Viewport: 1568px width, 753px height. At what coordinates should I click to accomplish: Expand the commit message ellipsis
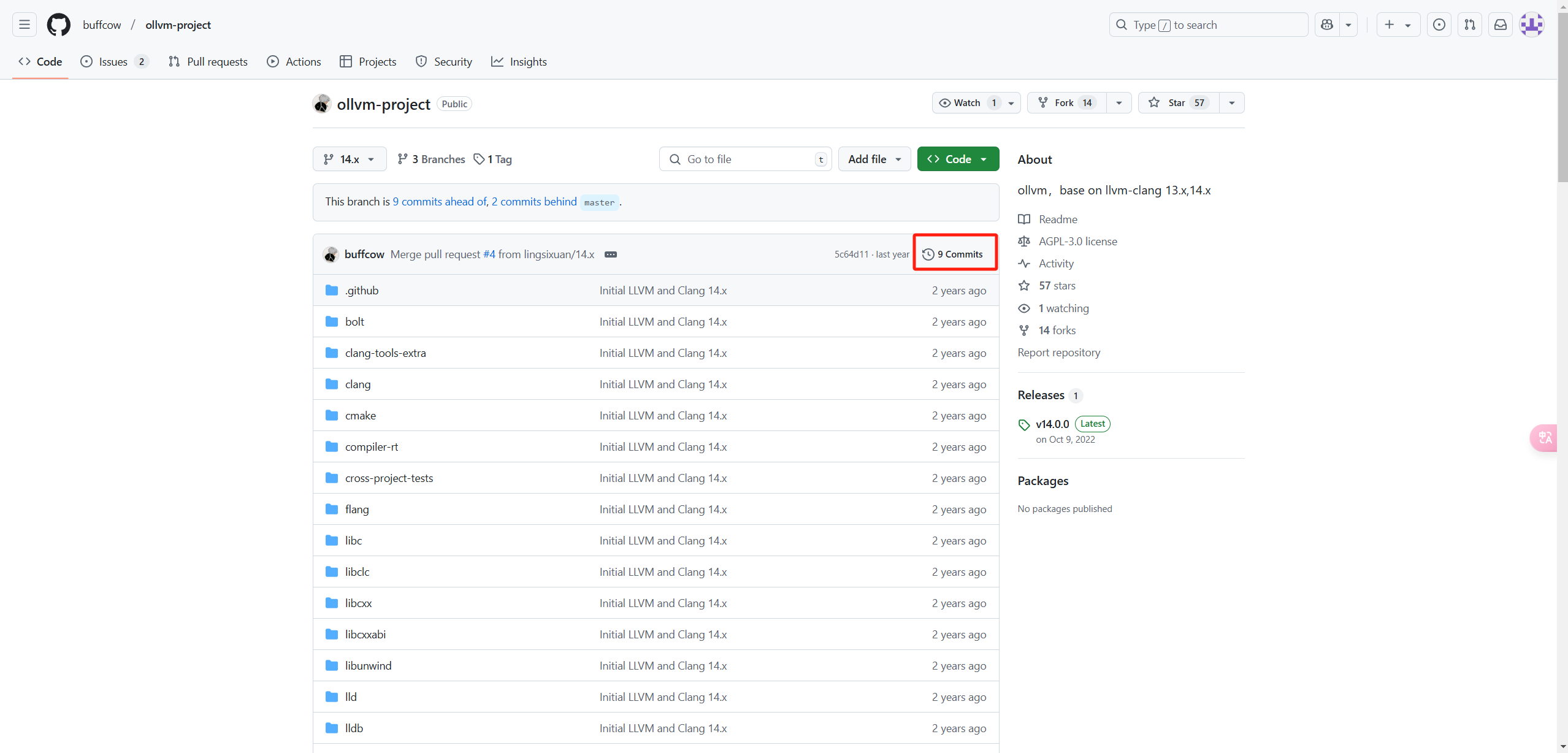pyautogui.click(x=610, y=254)
